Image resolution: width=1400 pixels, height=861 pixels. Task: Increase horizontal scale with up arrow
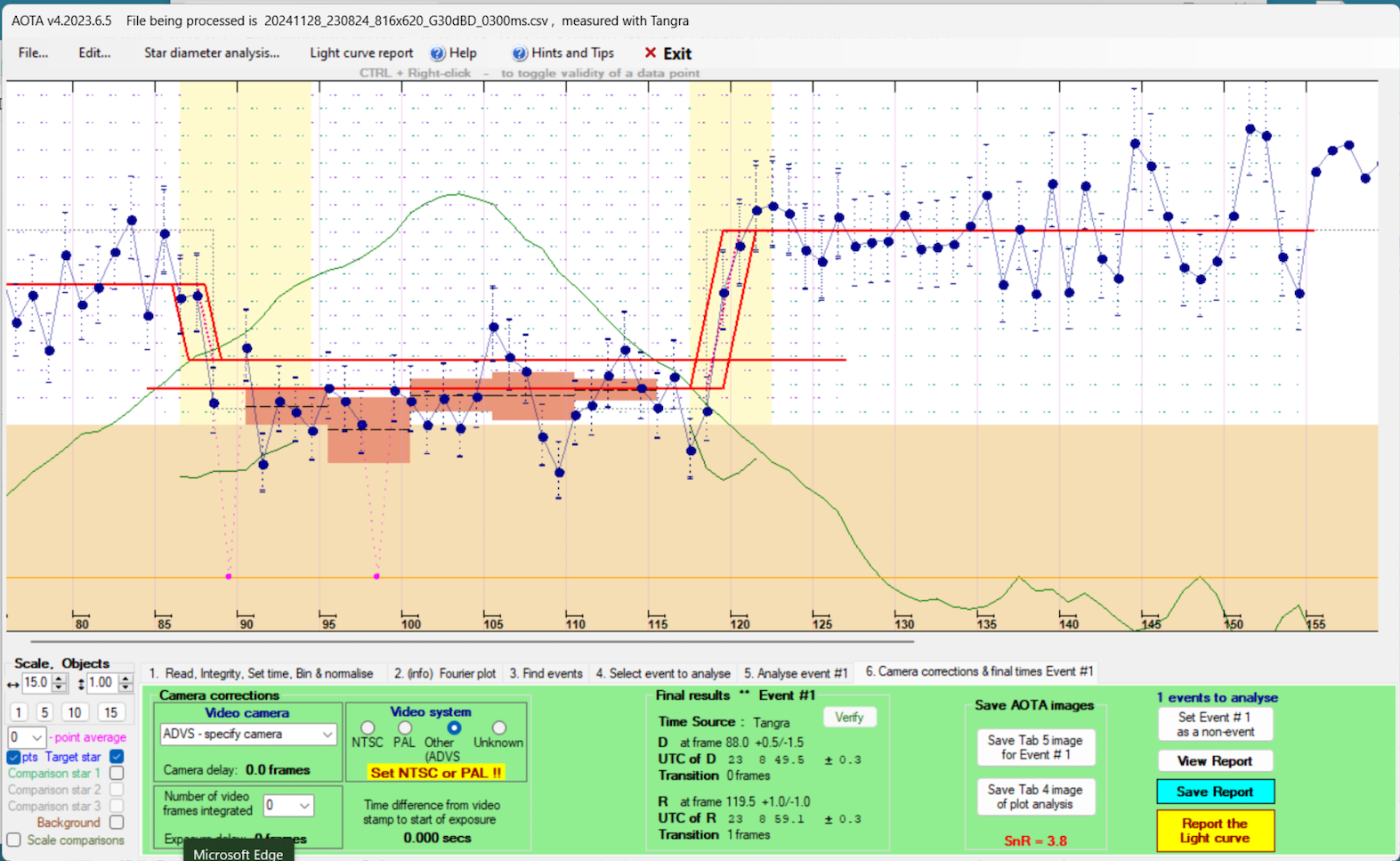click(x=60, y=678)
